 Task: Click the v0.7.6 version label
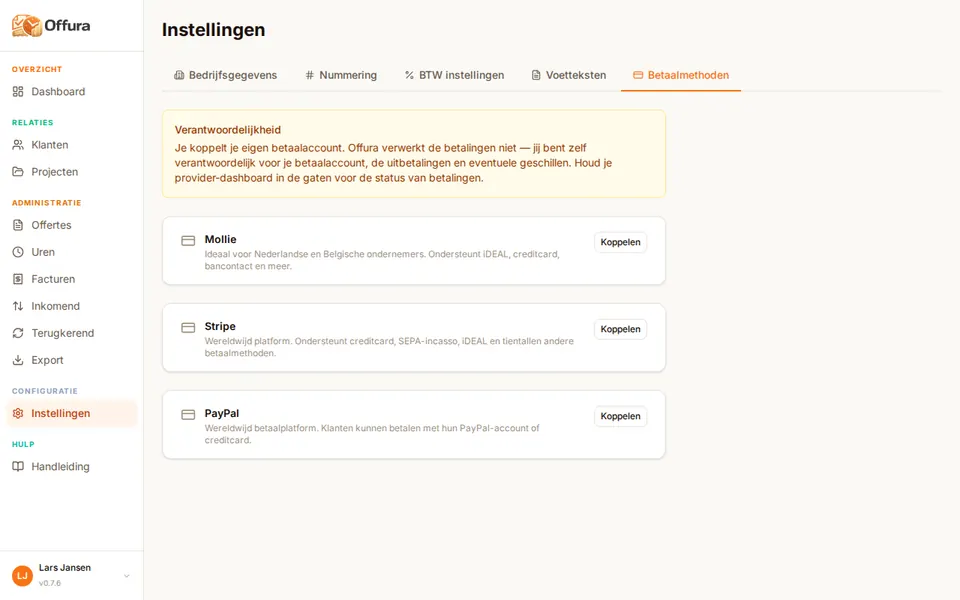[50, 583]
